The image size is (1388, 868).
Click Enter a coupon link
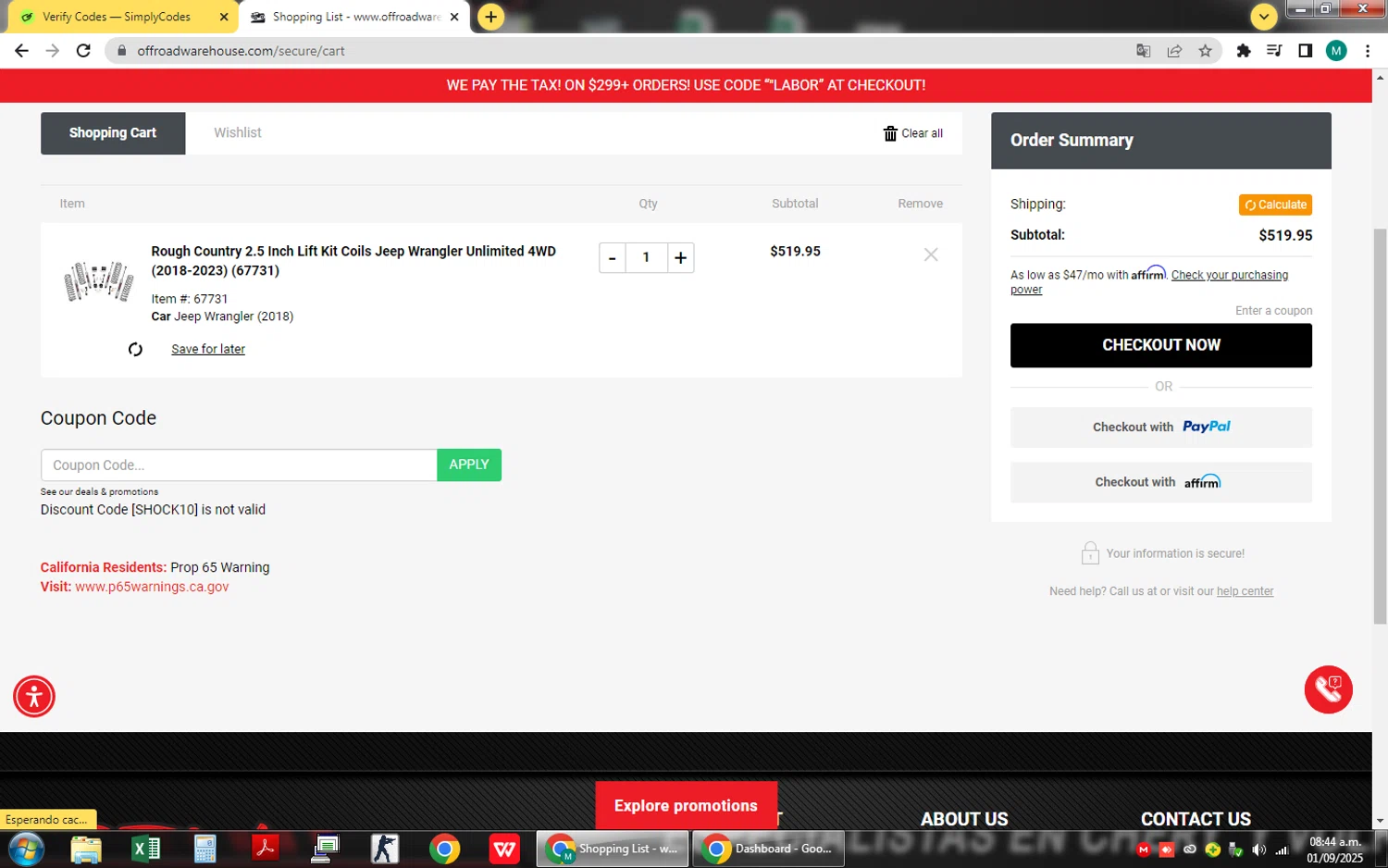pyautogui.click(x=1273, y=311)
